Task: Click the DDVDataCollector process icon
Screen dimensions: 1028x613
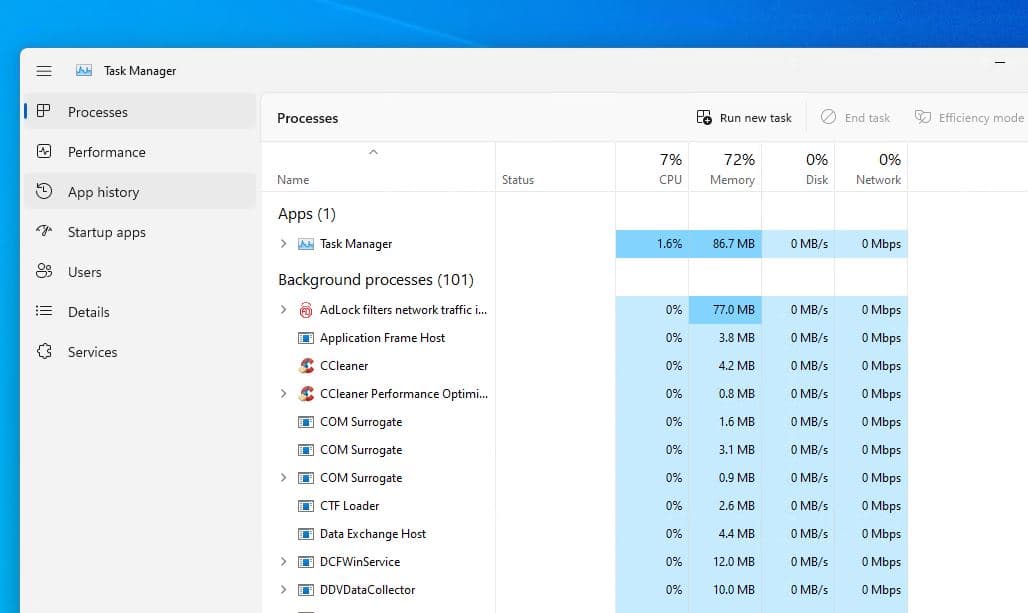Action: pos(306,590)
